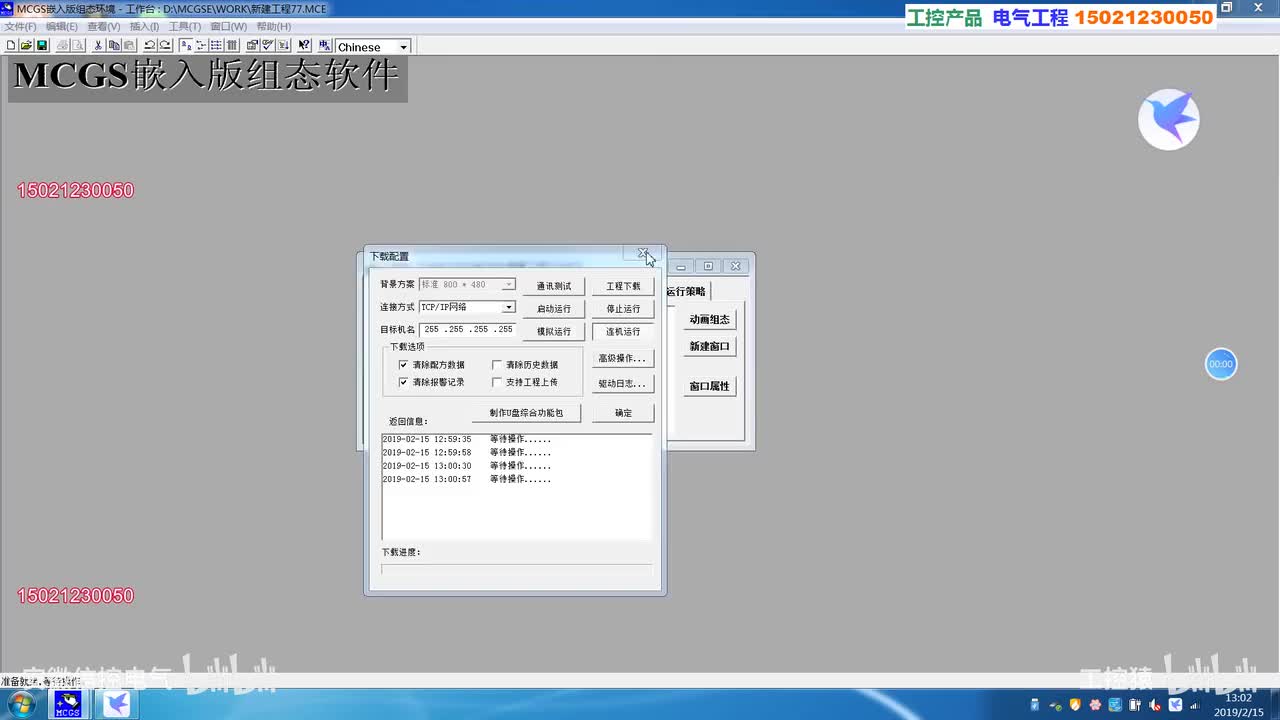Click the Redo arrow toolbar icon
The height and width of the screenshot is (720, 1280).
tap(165, 46)
